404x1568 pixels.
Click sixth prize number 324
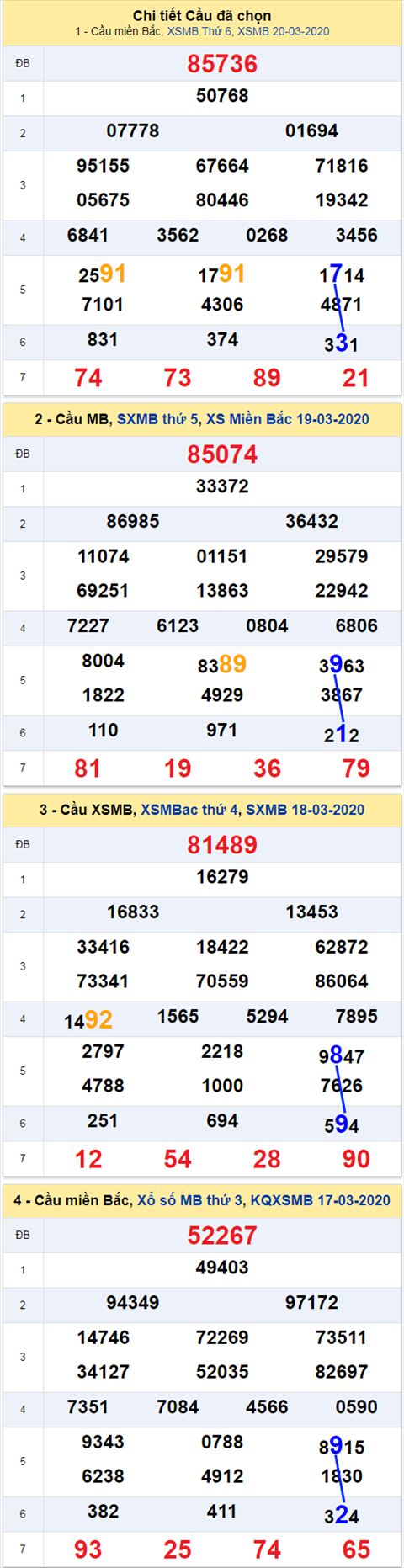[x=342, y=1516]
